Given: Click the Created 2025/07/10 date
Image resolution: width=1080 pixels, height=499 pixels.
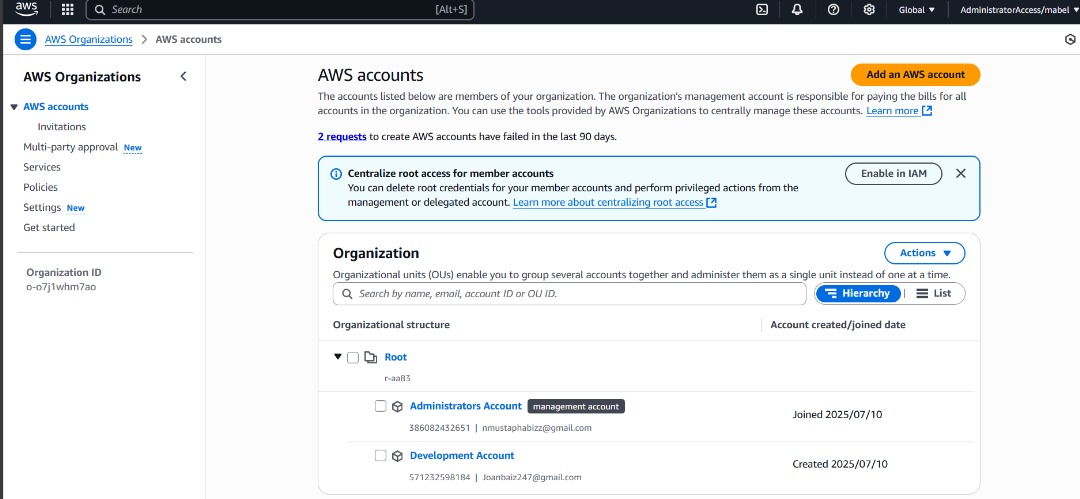Looking at the screenshot, I should click(x=838, y=464).
